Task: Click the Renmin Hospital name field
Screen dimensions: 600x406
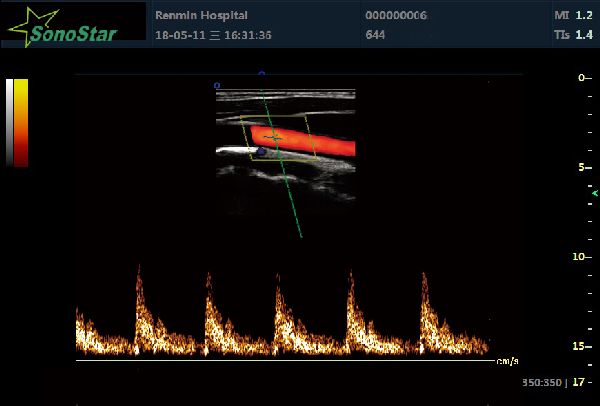Action: click(202, 16)
